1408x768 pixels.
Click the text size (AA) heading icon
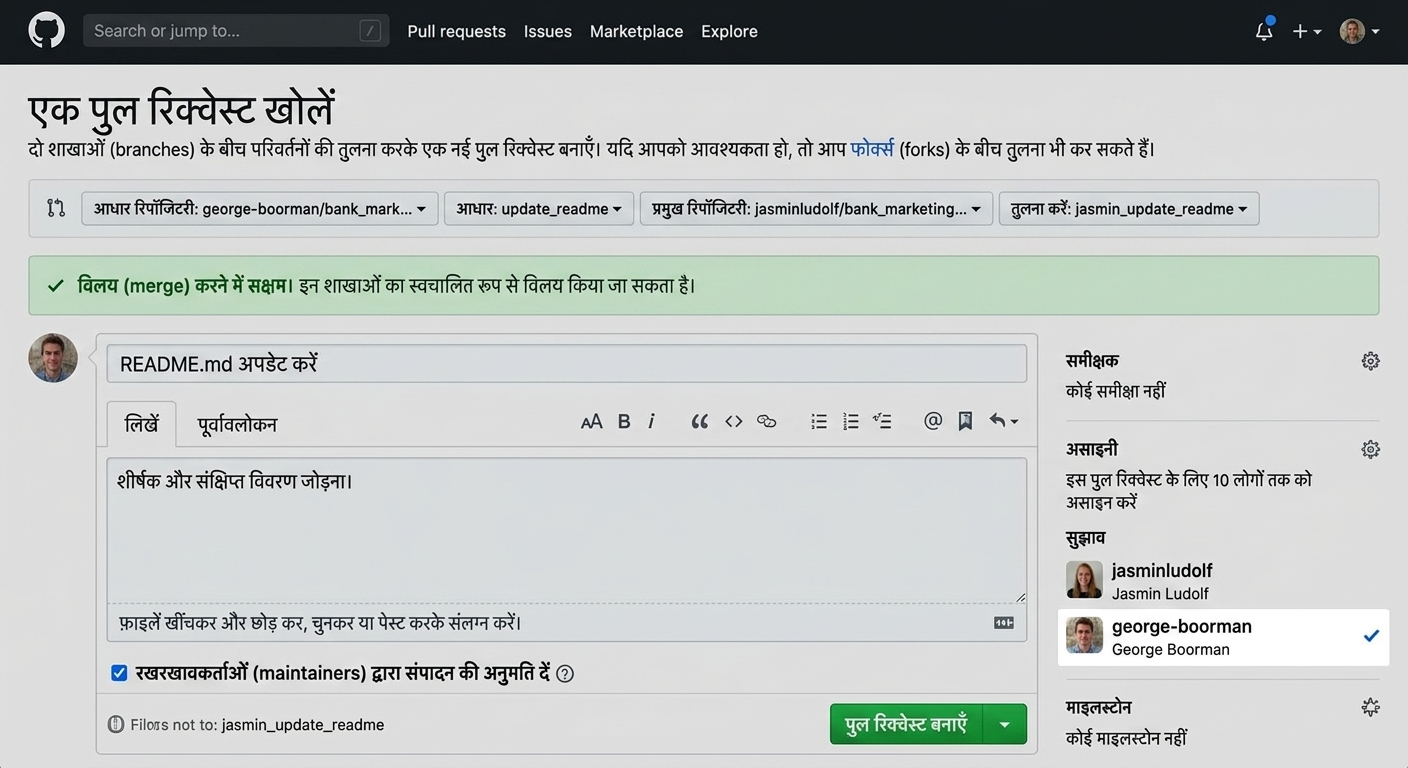click(591, 421)
